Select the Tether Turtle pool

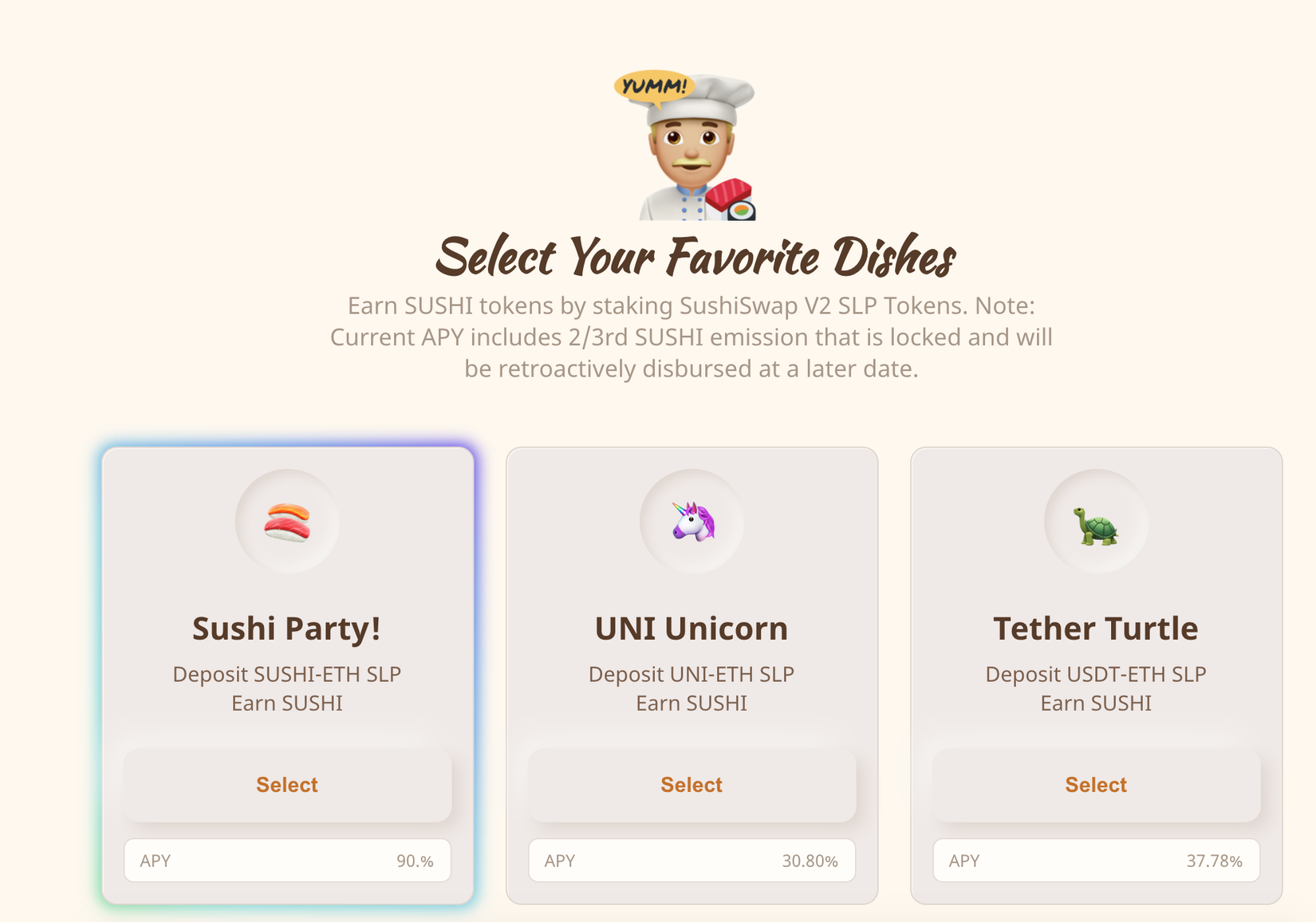click(1096, 785)
